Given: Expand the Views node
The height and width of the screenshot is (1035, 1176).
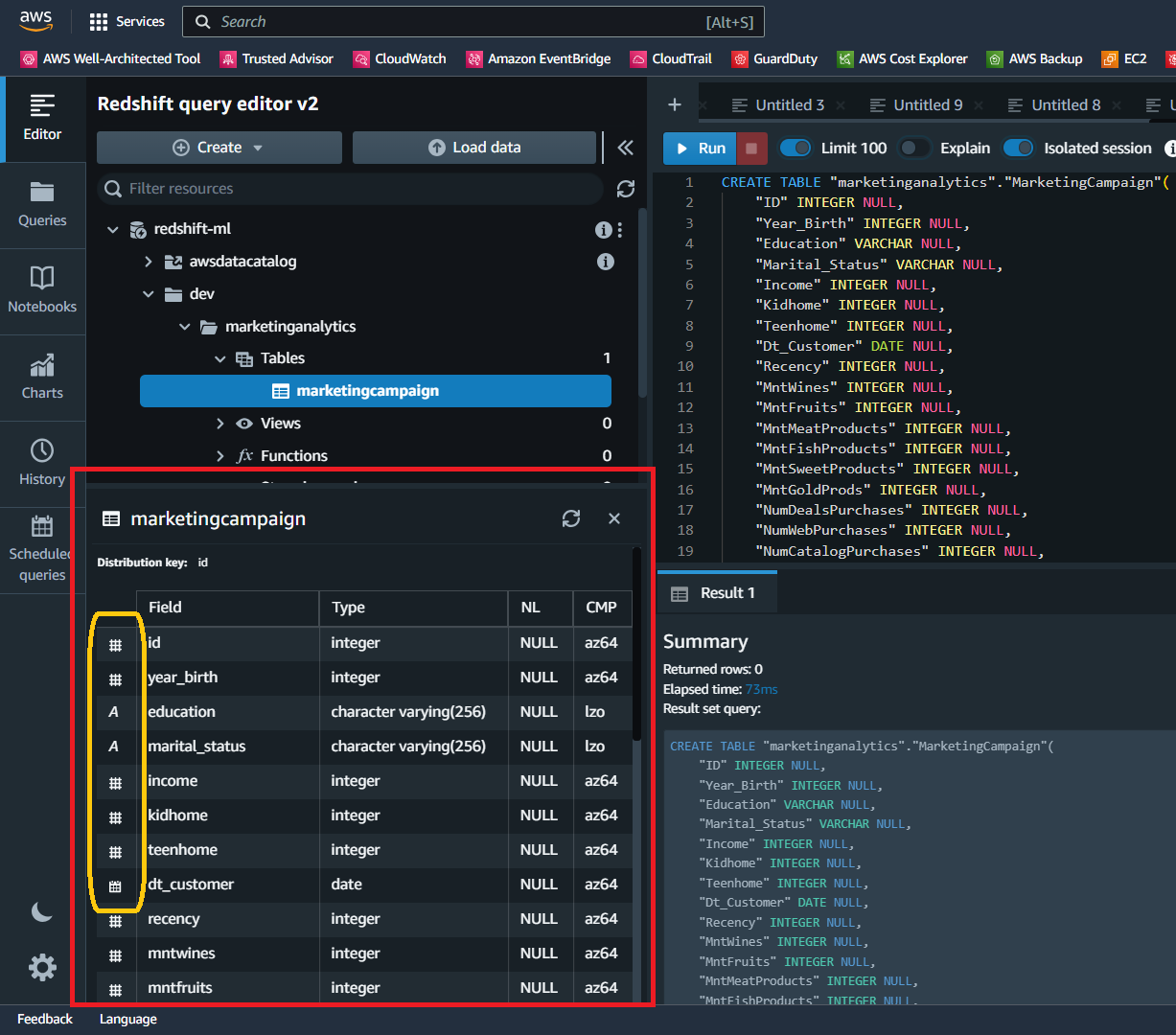Looking at the screenshot, I should pyautogui.click(x=220, y=424).
